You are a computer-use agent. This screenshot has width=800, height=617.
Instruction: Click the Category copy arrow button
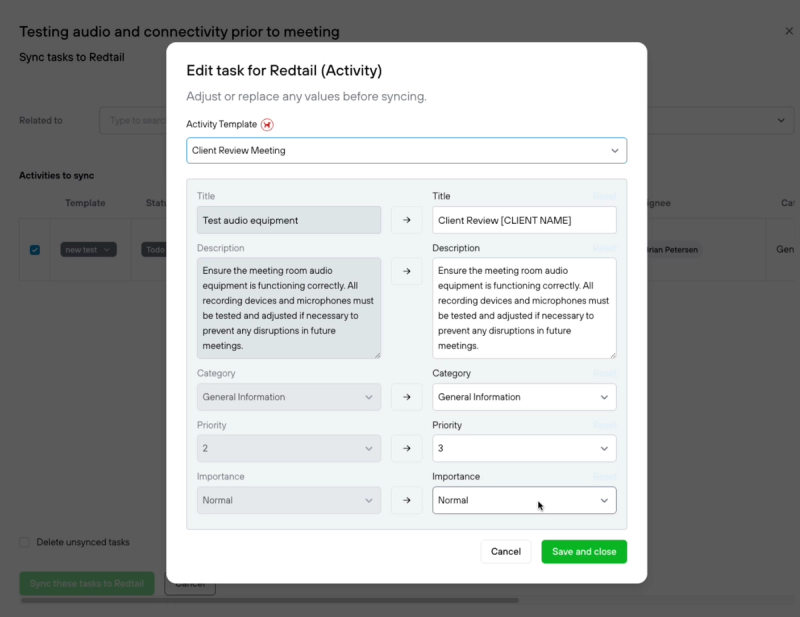pyautogui.click(x=407, y=397)
